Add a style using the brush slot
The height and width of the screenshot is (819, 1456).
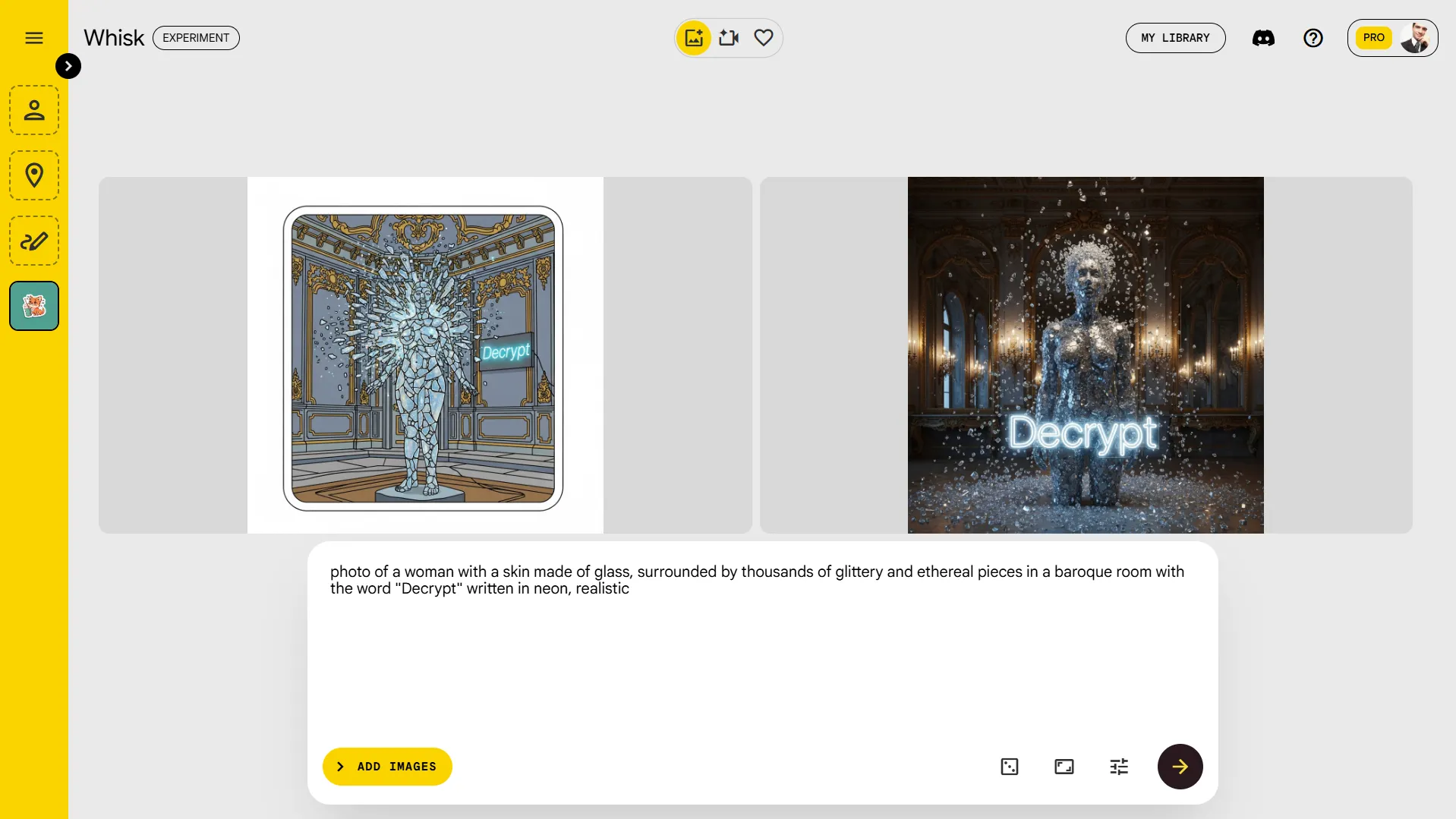34,241
